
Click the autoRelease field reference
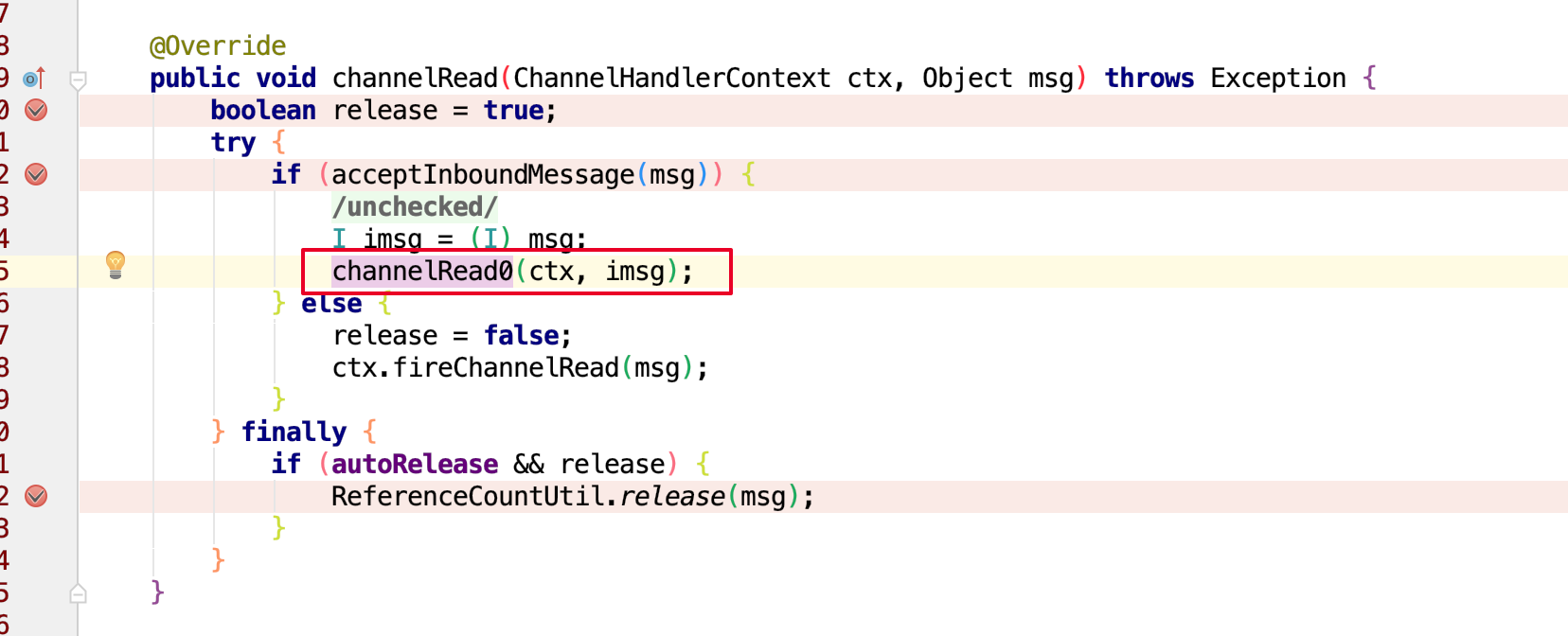[x=415, y=464]
